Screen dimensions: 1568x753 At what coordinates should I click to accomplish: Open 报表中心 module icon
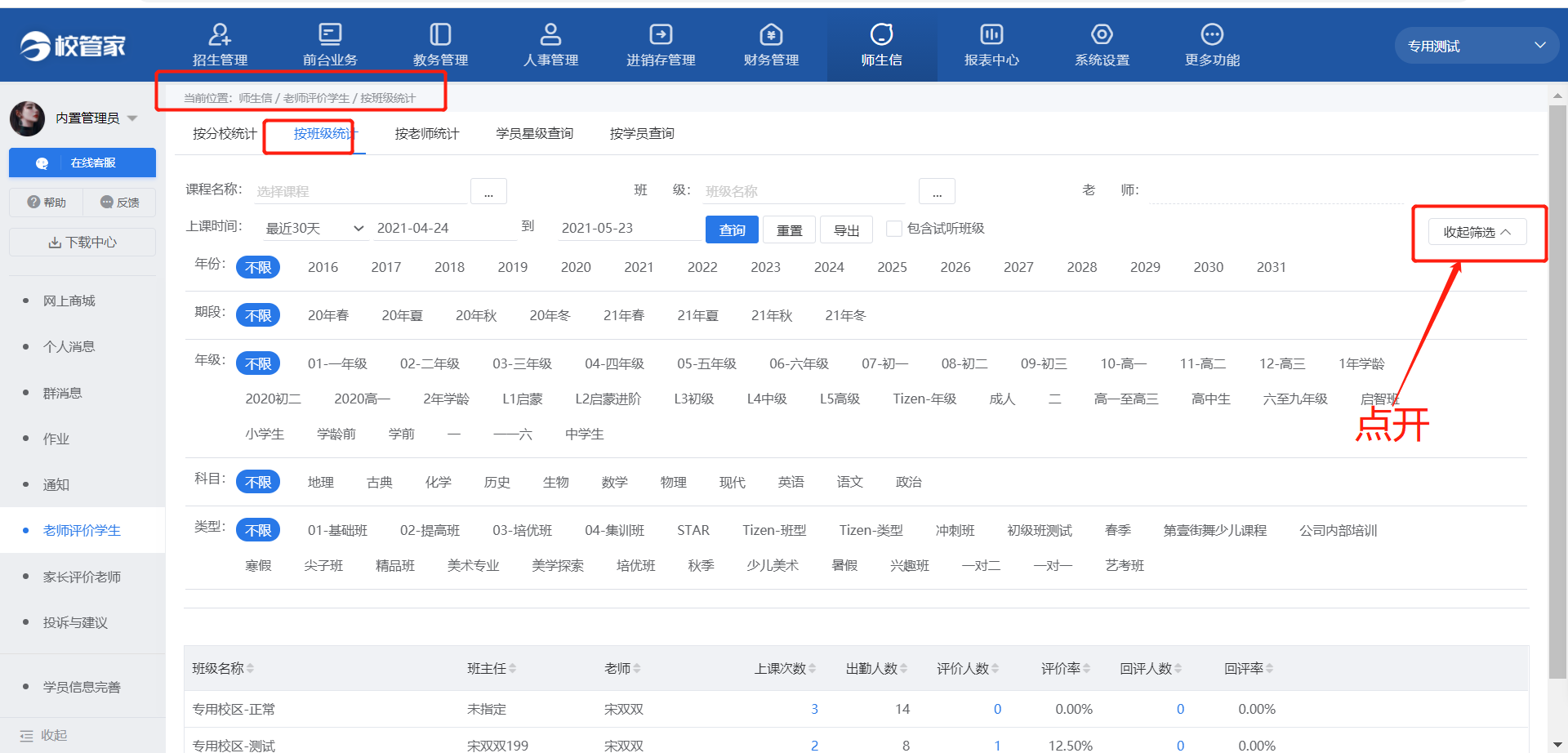click(x=991, y=34)
